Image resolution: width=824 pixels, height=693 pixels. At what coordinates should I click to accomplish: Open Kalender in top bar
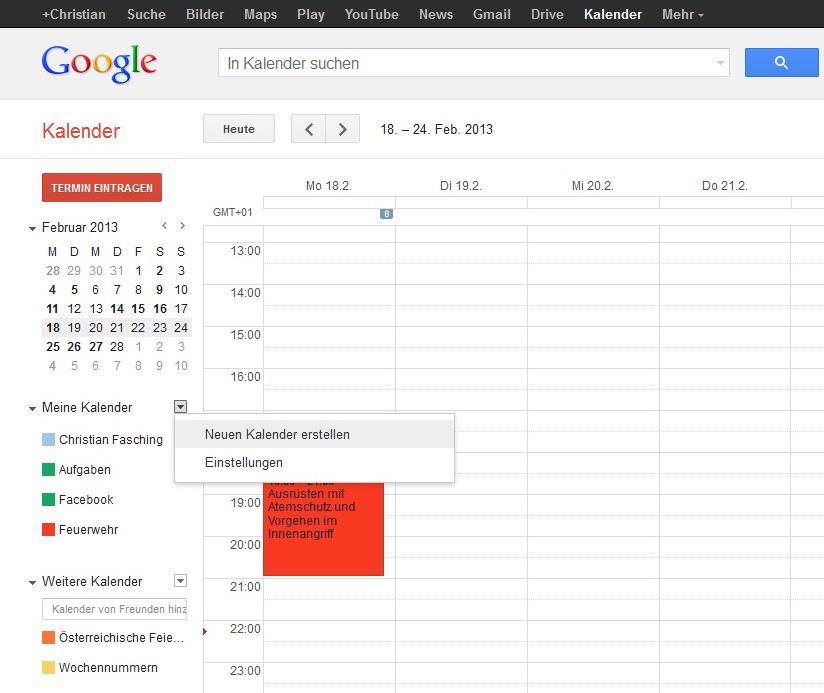[x=613, y=14]
